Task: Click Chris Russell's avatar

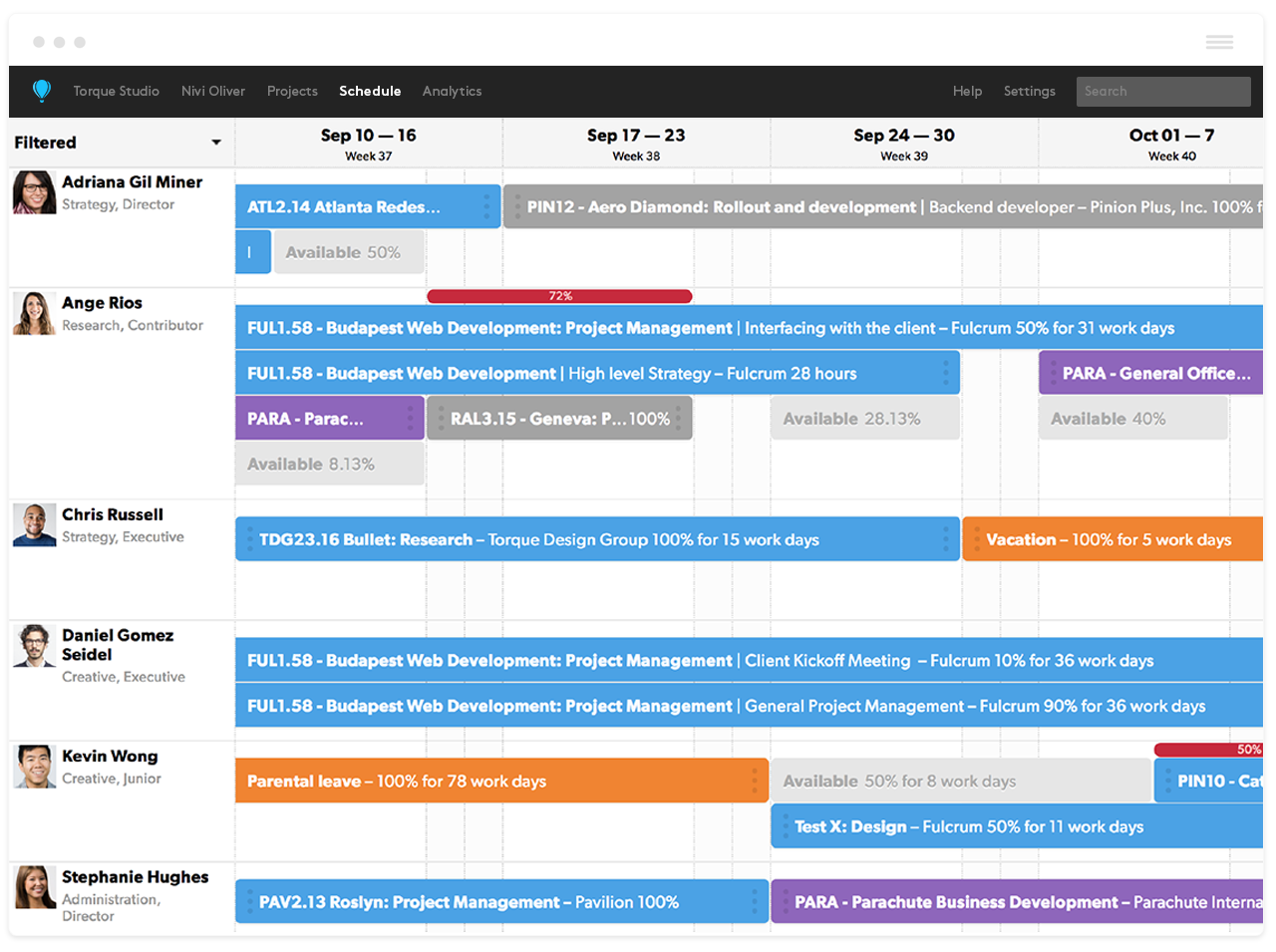Action: coord(34,524)
